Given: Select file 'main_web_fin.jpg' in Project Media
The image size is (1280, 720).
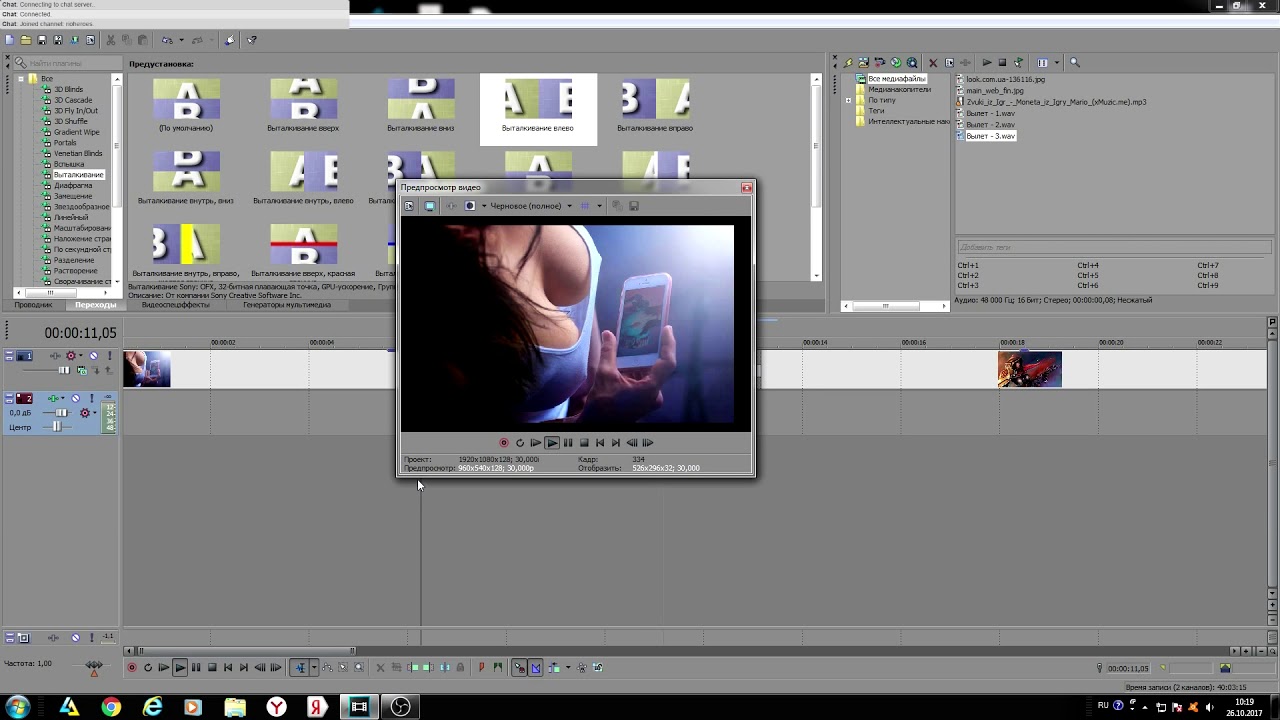Looking at the screenshot, I should coord(994,90).
